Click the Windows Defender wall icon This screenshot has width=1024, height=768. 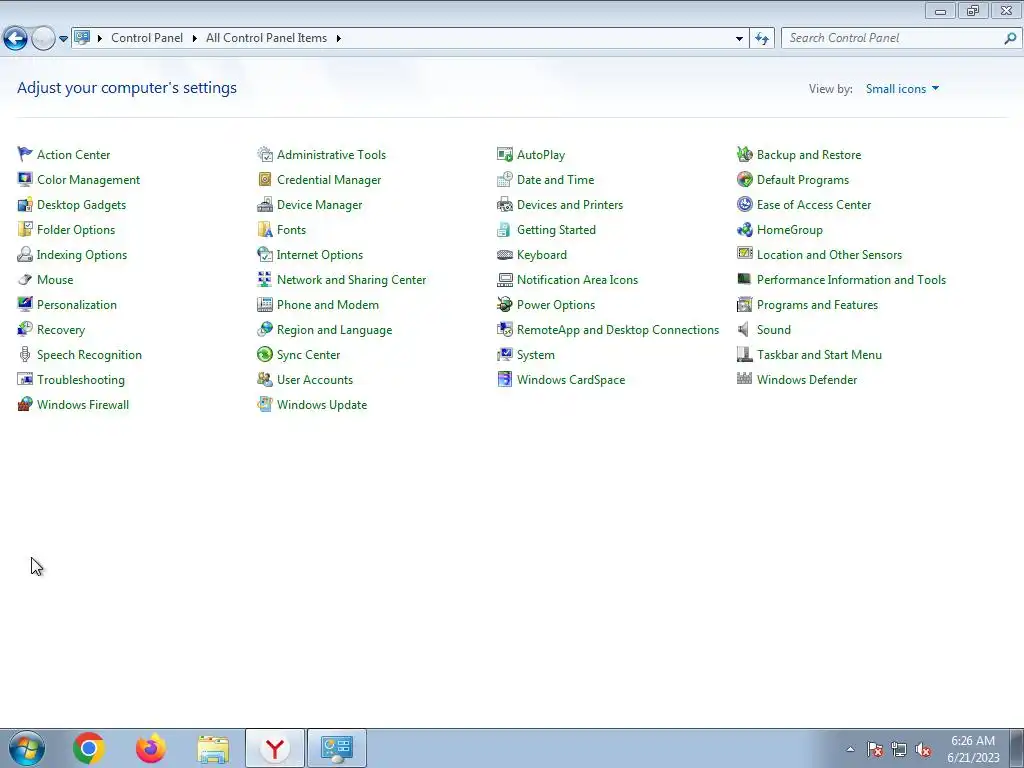tap(744, 379)
